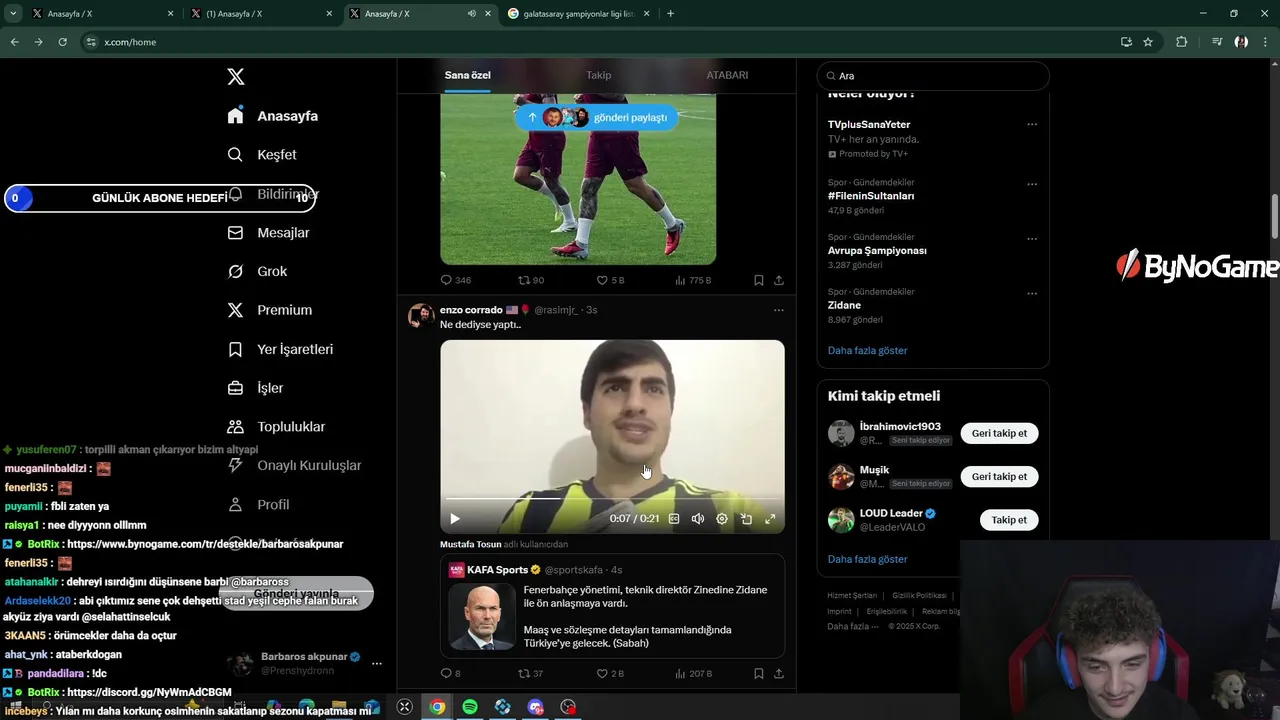This screenshot has height=720, width=1280.
Task: Switch to Sana özel tab
Action: point(467,75)
